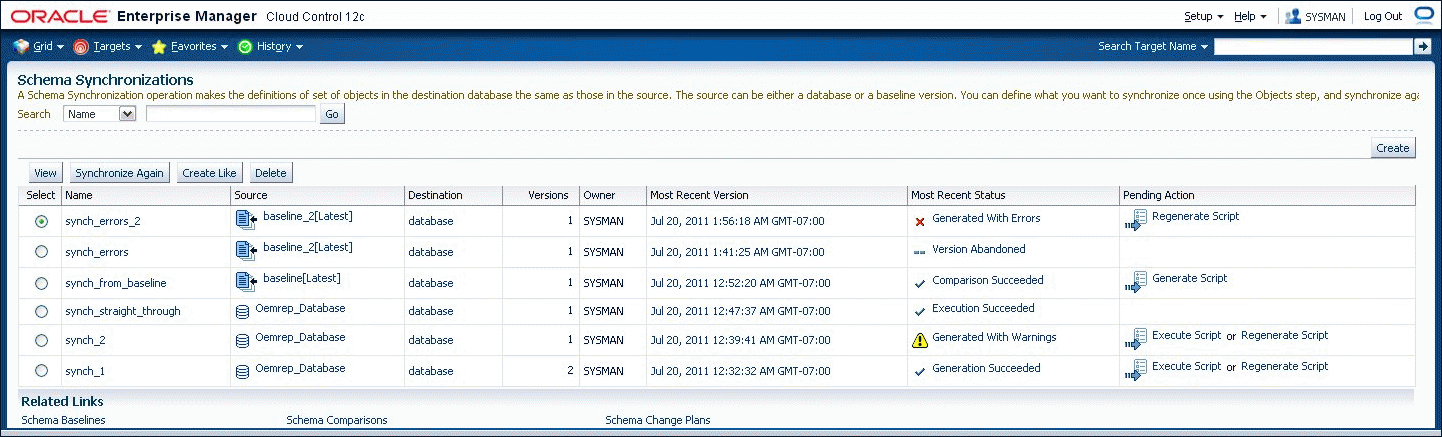This screenshot has width=1442, height=437.
Task: Open the Oemrep_Database source link for synch_2
Action: point(300,337)
